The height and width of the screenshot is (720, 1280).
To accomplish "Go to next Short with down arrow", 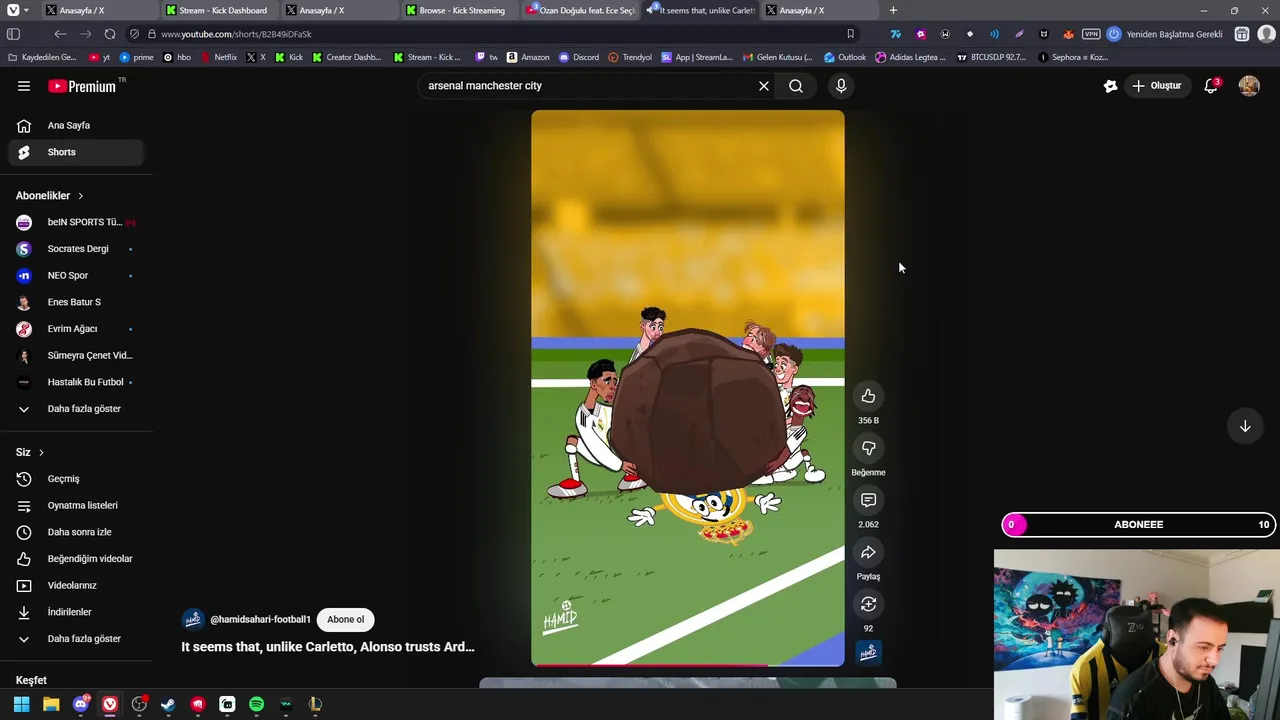I will click(1245, 426).
